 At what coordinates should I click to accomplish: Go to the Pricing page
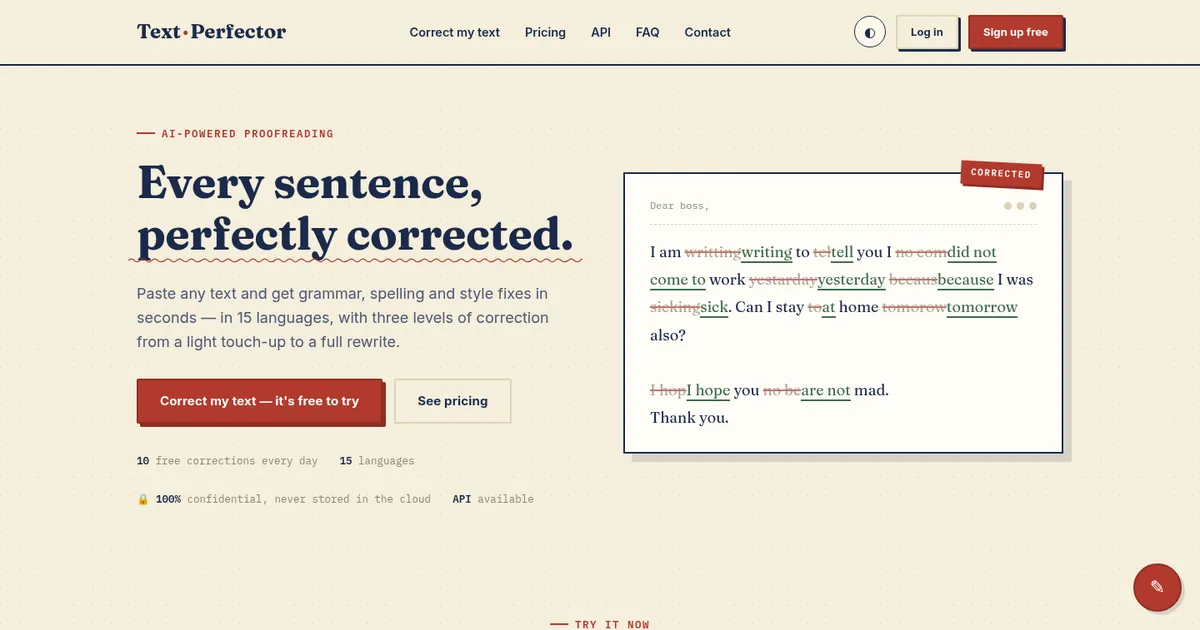[545, 32]
